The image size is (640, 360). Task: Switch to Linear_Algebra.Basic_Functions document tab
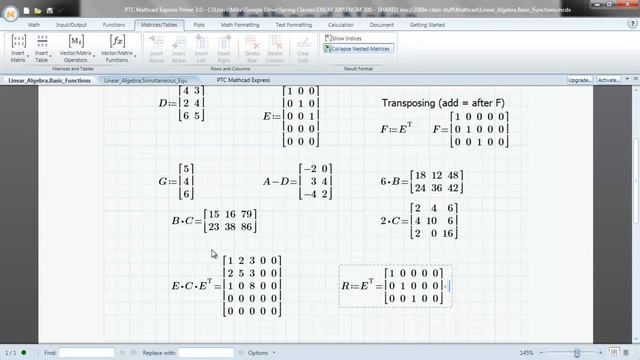pos(49,80)
